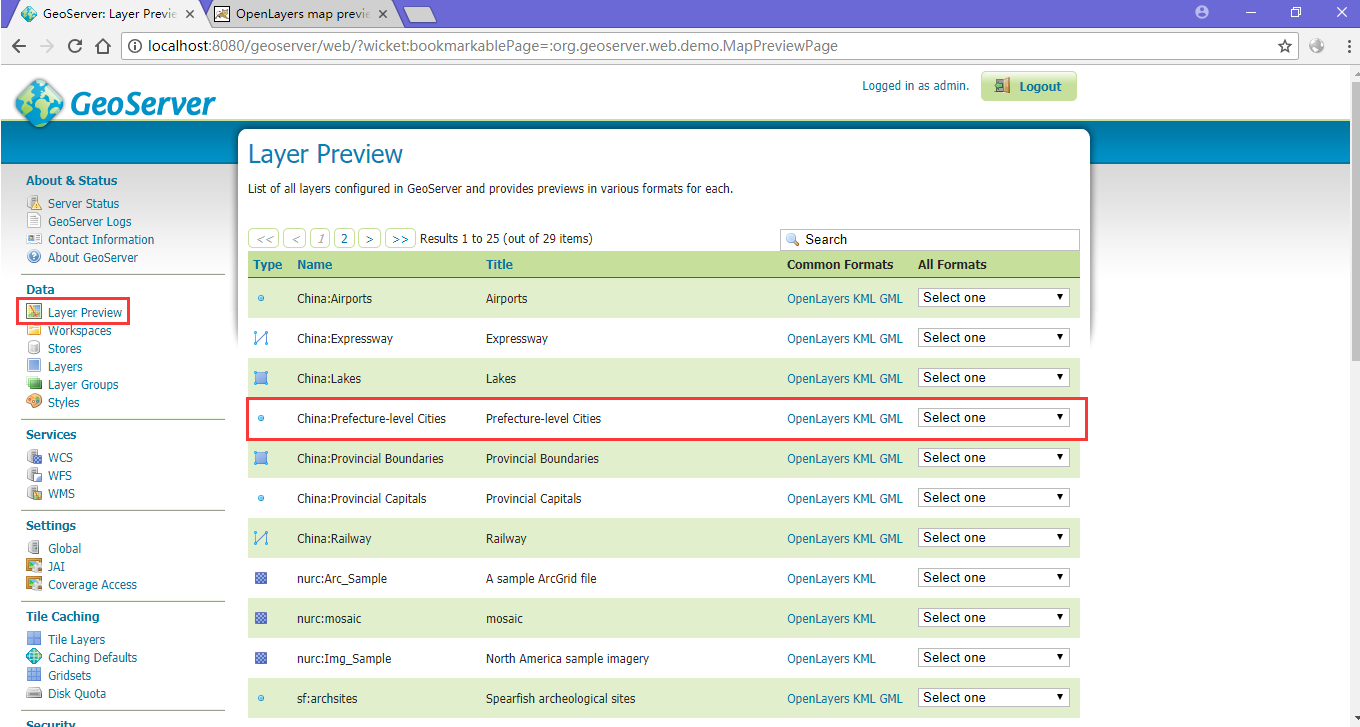Sort the table by Type column
1360x727 pixels.
(x=268, y=265)
